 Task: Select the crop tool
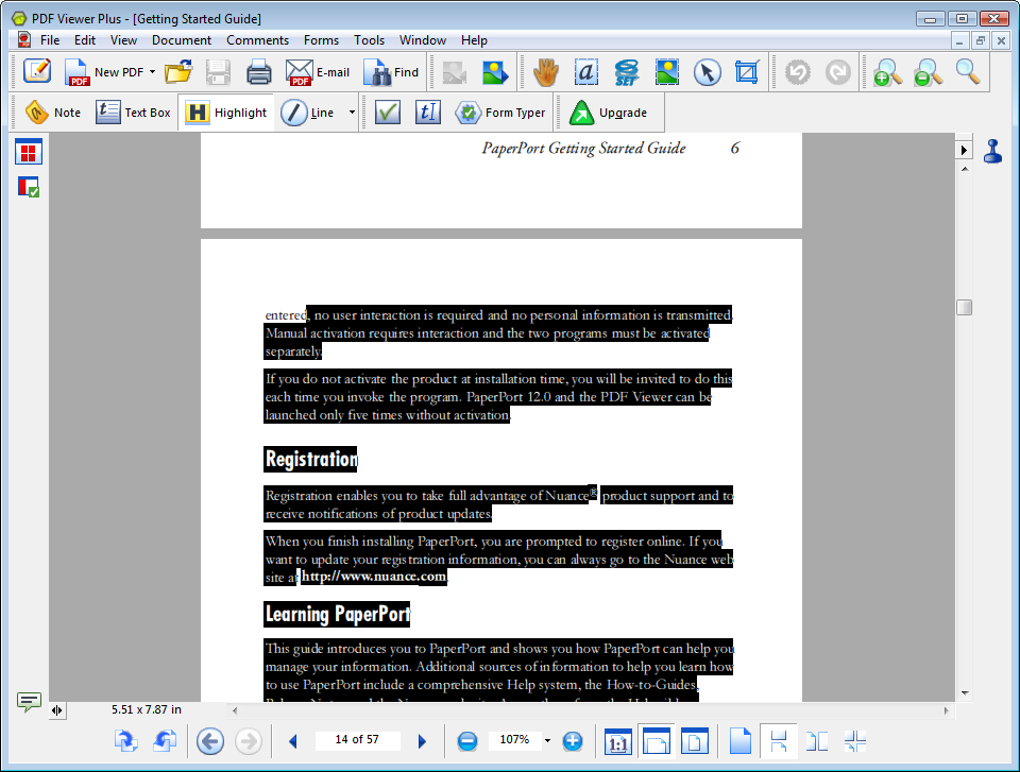747,72
